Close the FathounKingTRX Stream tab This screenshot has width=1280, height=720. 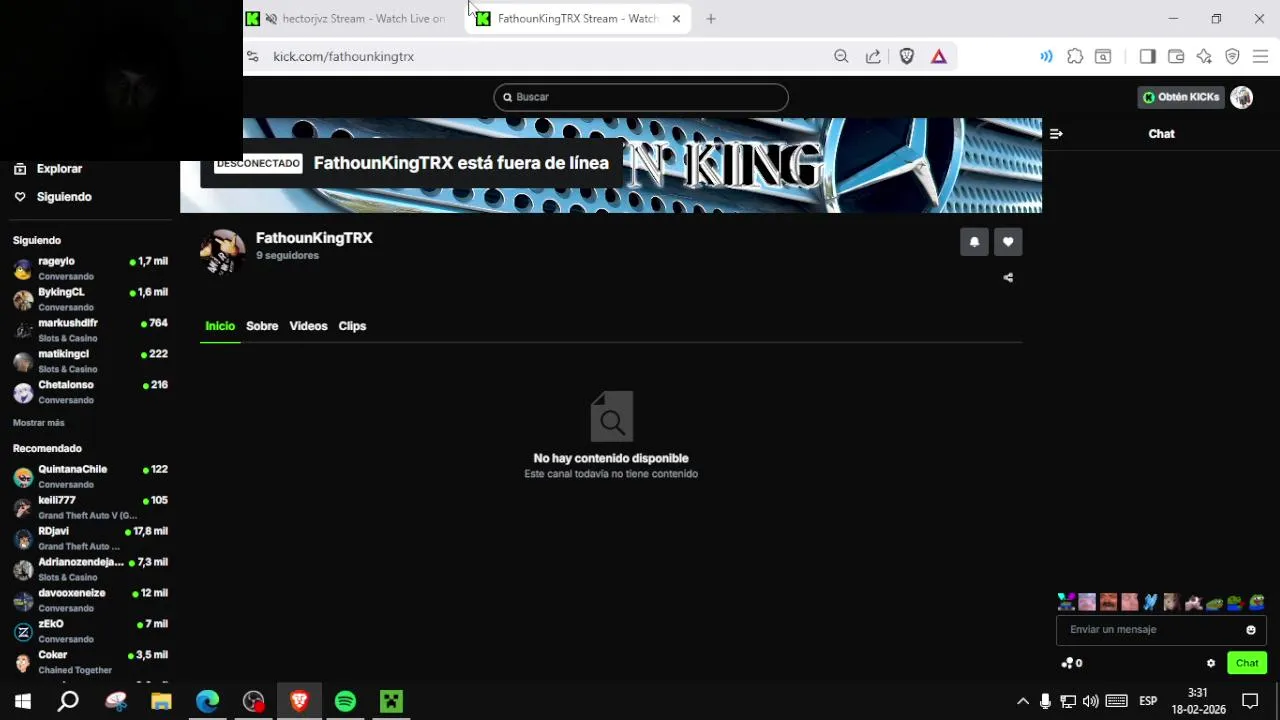point(676,19)
